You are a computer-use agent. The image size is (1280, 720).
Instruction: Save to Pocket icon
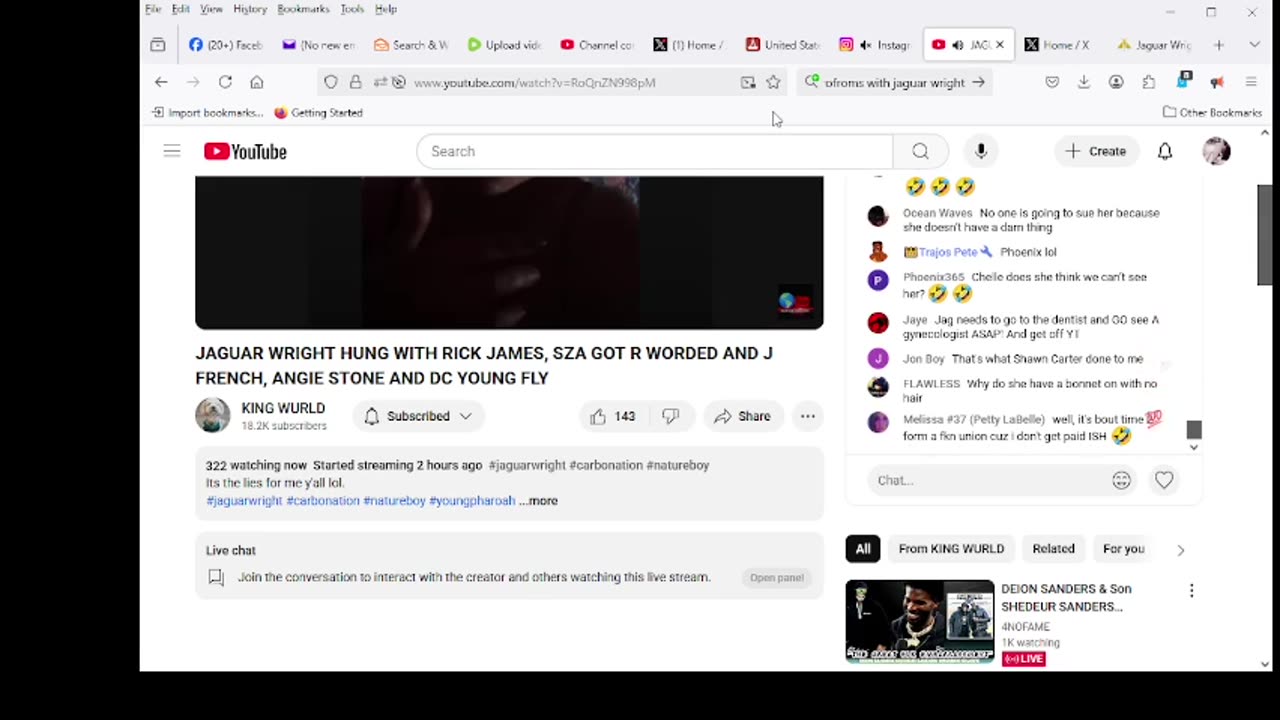[x=1052, y=82]
